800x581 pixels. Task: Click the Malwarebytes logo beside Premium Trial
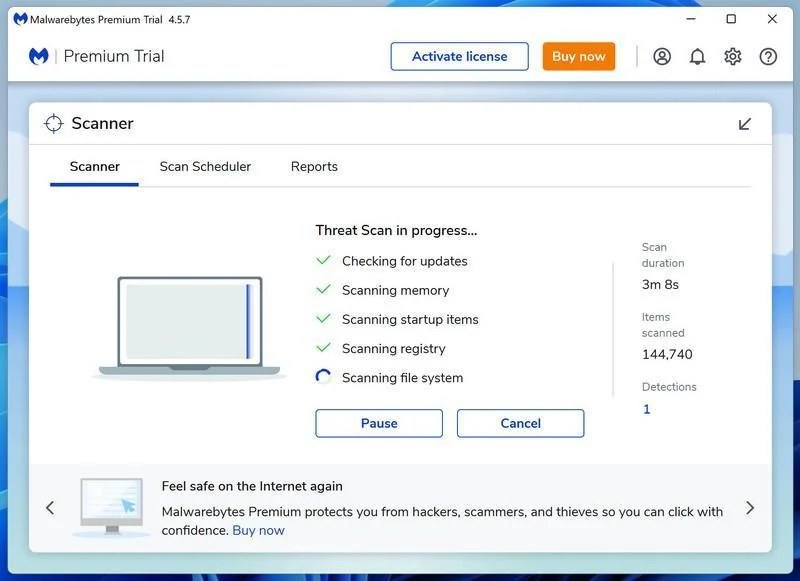(x=39, y=56)
